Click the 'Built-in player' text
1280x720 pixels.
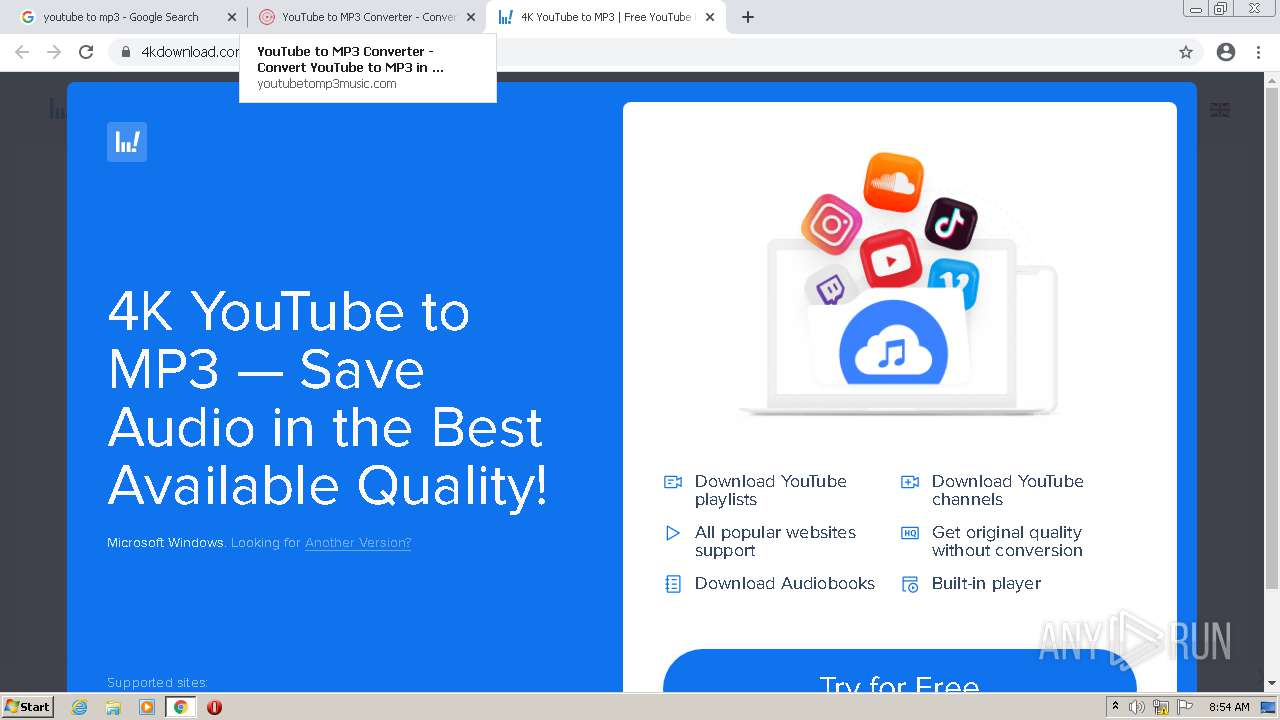tap(987, 583)
